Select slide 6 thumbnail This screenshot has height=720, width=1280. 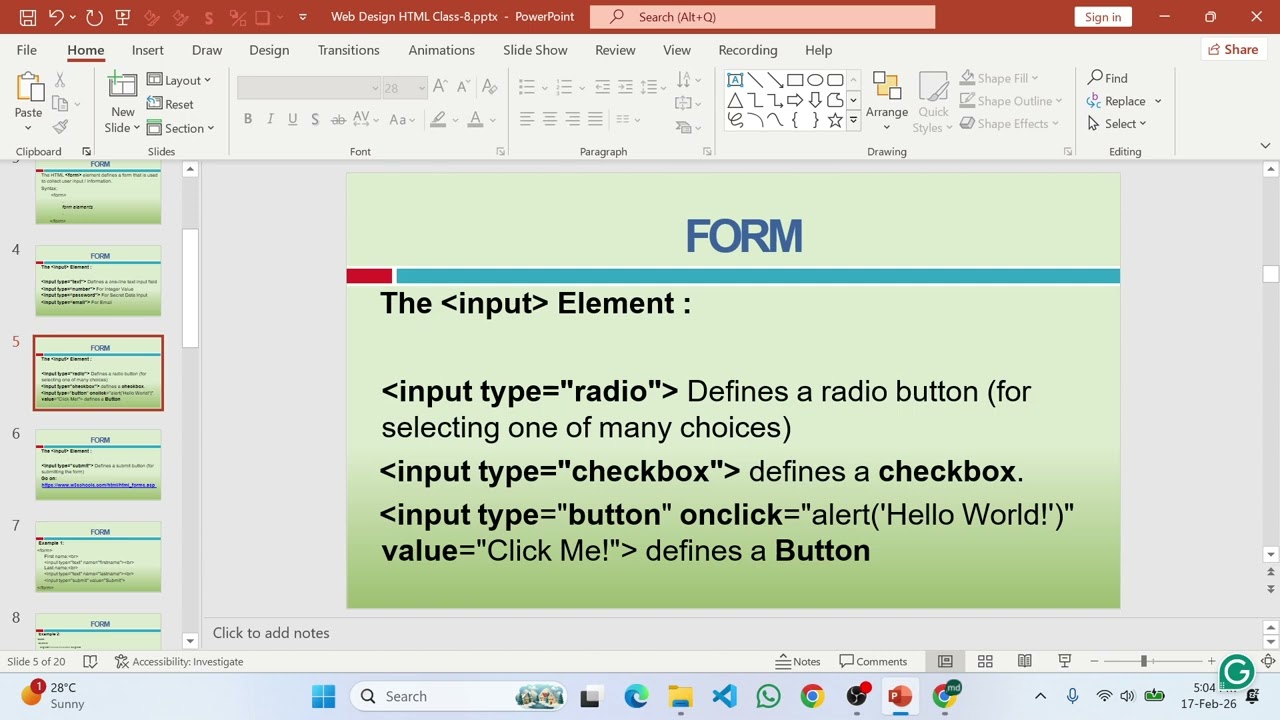98,465
